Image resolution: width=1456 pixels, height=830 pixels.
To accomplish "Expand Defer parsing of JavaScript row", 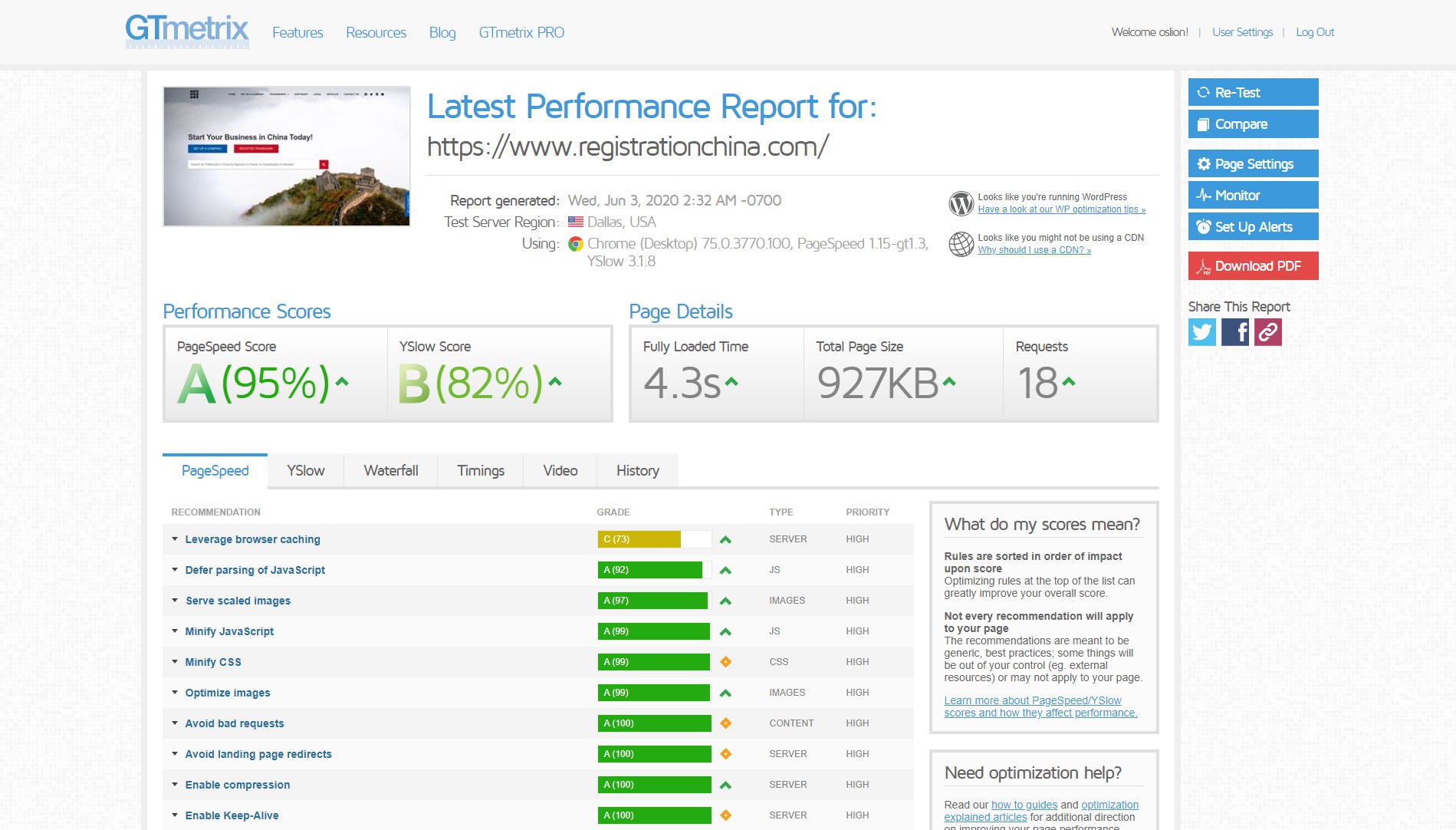I will pos(255,570).
